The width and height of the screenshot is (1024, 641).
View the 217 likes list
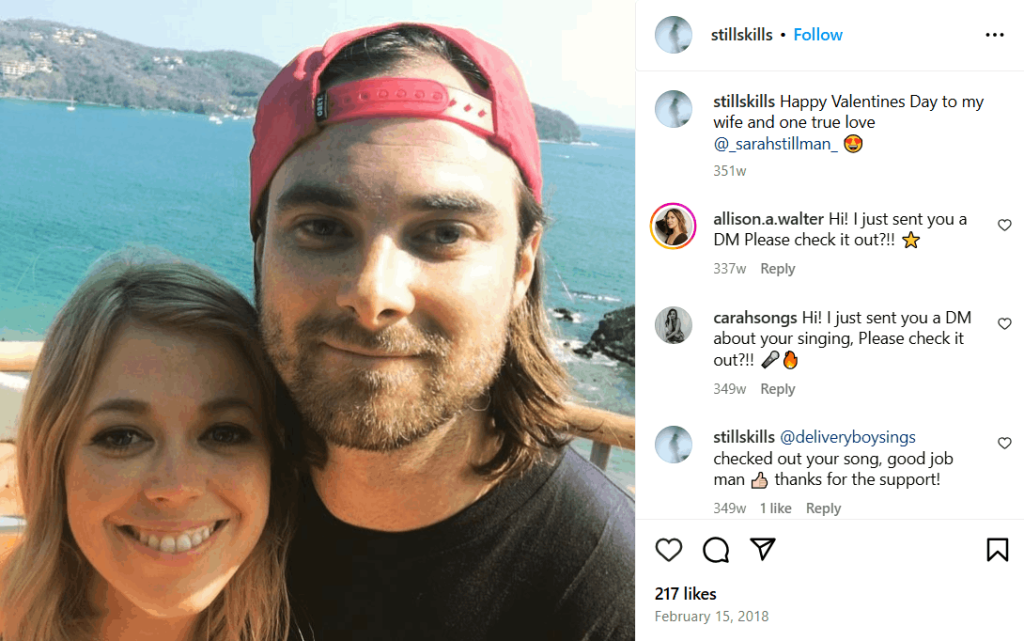685,593
